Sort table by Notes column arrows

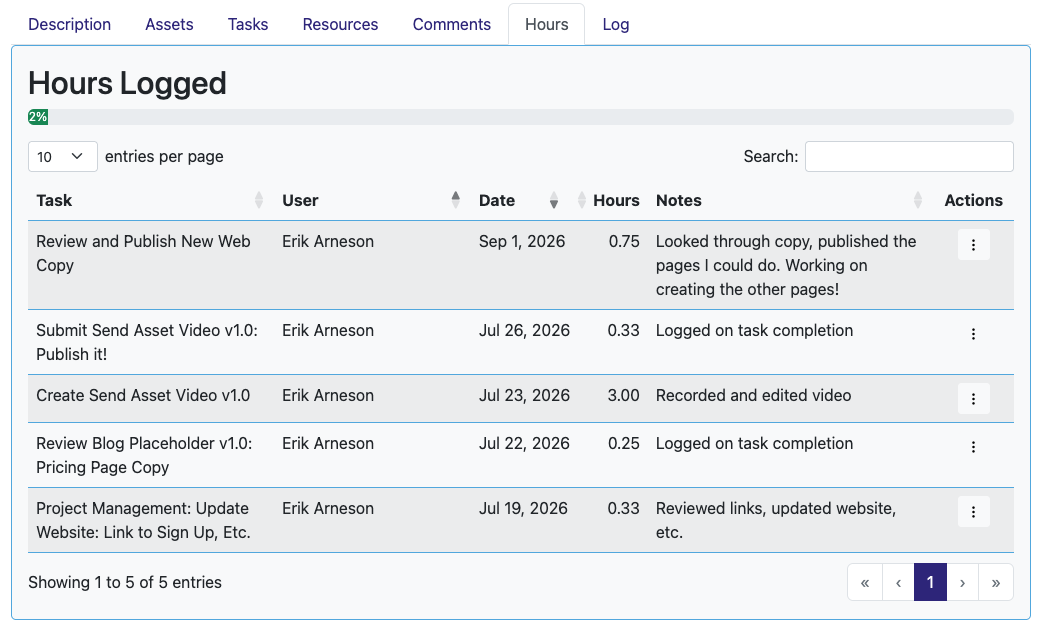pos(918,200)
